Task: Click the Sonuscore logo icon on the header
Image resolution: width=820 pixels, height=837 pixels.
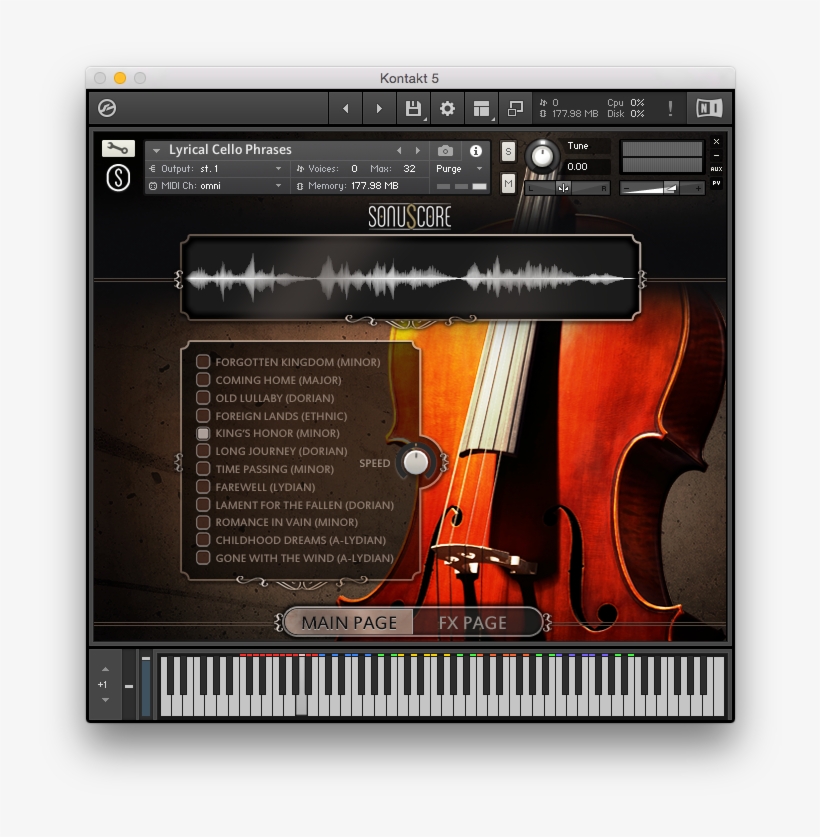Action: 117,176
